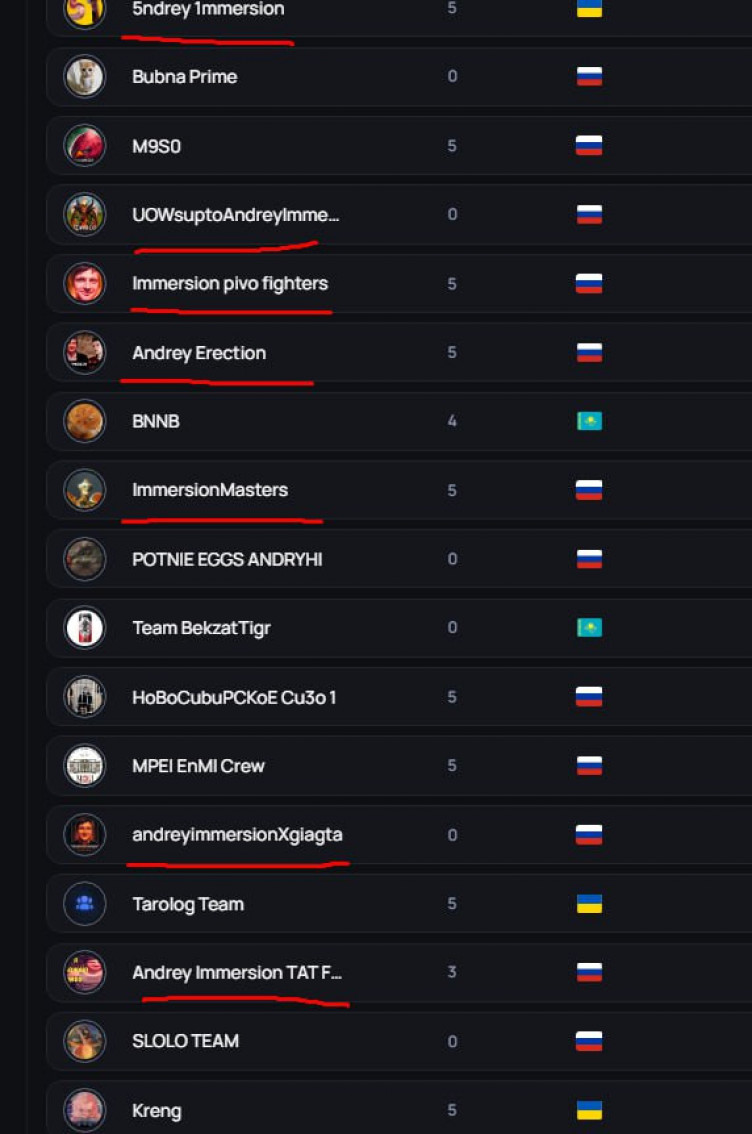Click the Bubna Prime team avatar
This screenshot has width=752, height=1134.
click(x=85, y=76)
